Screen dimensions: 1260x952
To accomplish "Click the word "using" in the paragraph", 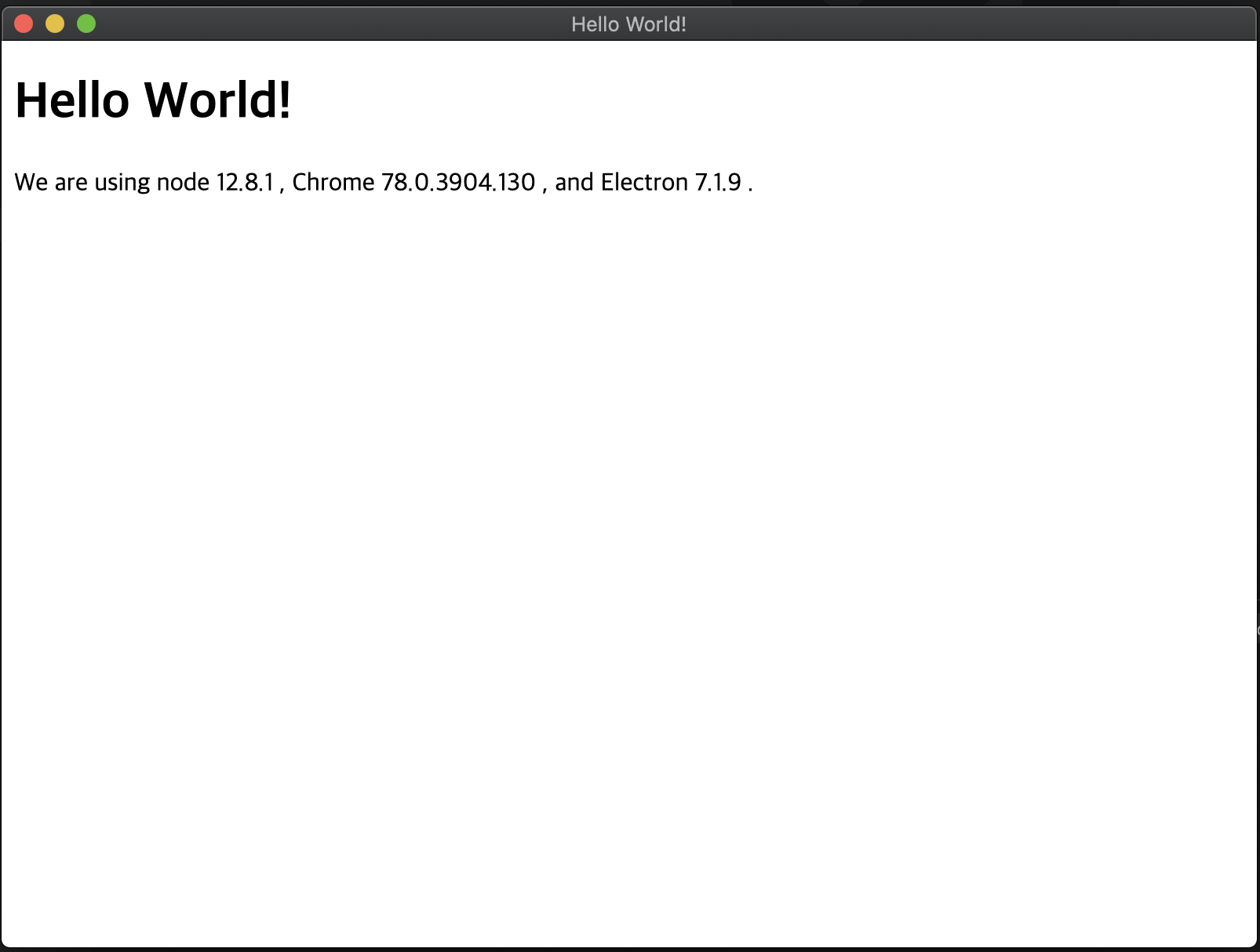I will (x=122, y=183).
